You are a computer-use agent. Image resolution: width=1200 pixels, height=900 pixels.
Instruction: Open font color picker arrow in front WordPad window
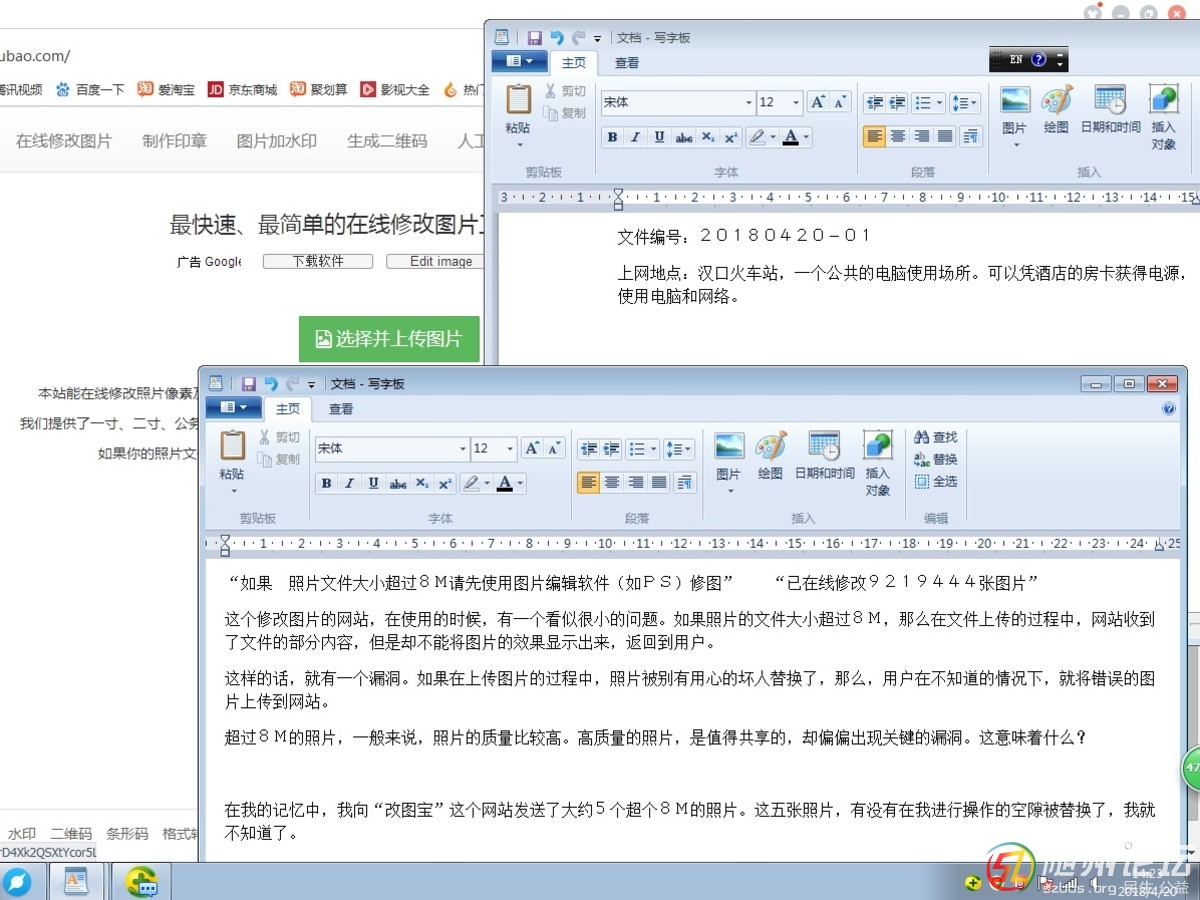[x=520, y=484]
